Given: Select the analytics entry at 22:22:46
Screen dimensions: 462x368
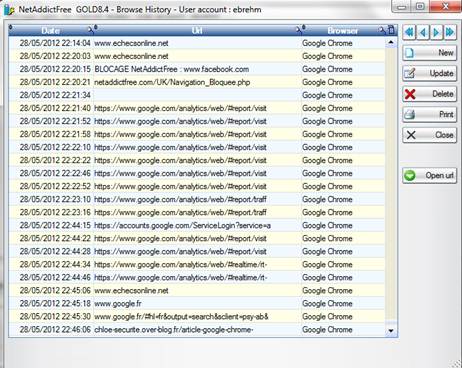Looking at the screenshot, I should point(197,173).
